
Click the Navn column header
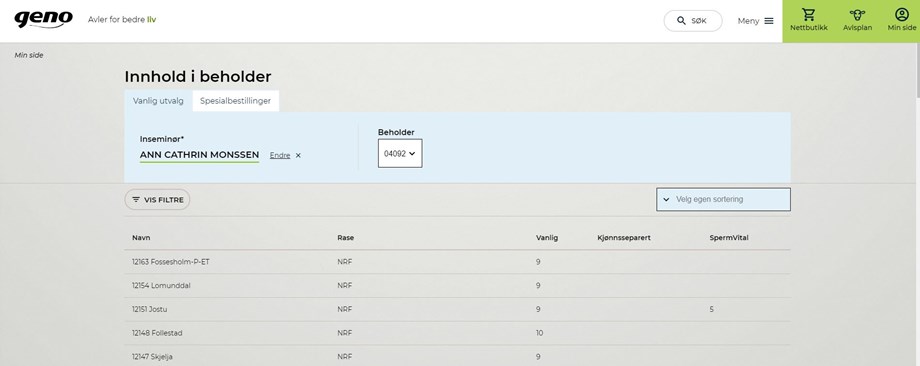pyautogui.click(x=141, y=238)
